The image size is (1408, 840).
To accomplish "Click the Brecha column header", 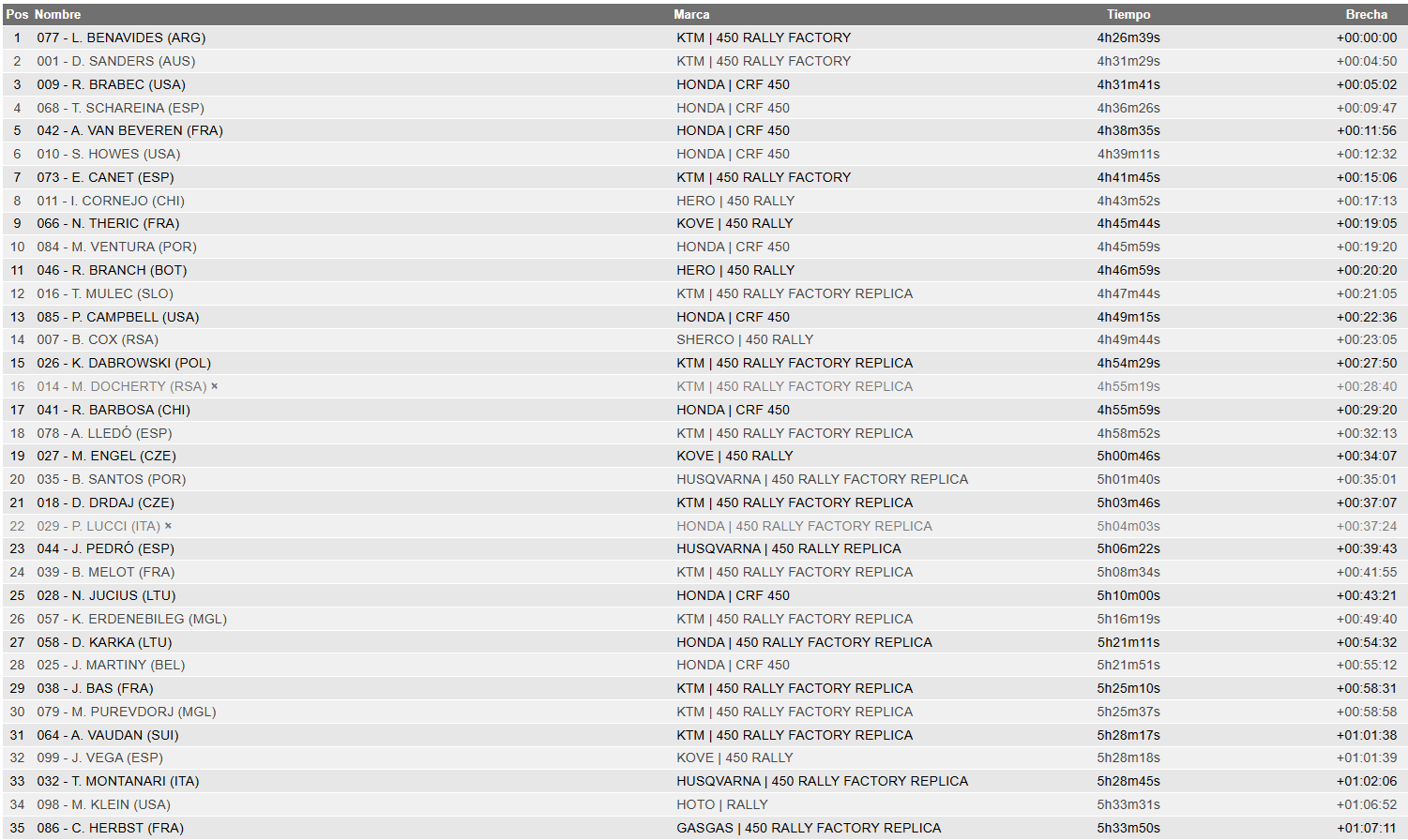I will [x=1367, y=14].
